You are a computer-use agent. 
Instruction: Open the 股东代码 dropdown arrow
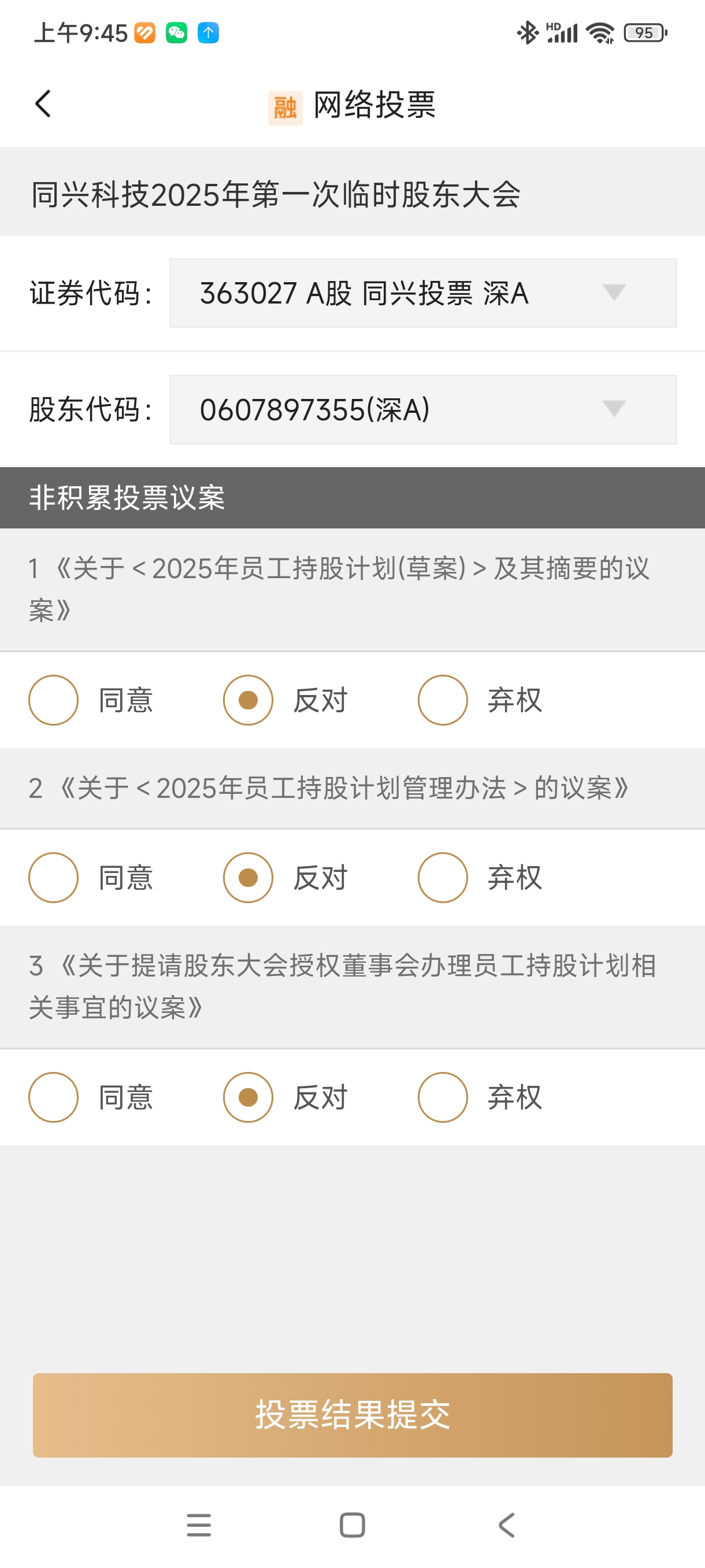pyautogui.click(x=614, y=408)
